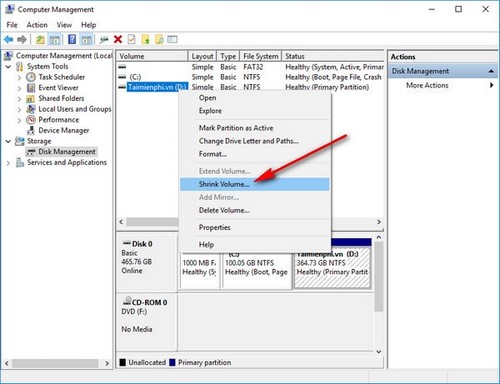Click the Computer Management root icon in tree
The width and height of the screenshot is (500, 384).
coord(9,56)
